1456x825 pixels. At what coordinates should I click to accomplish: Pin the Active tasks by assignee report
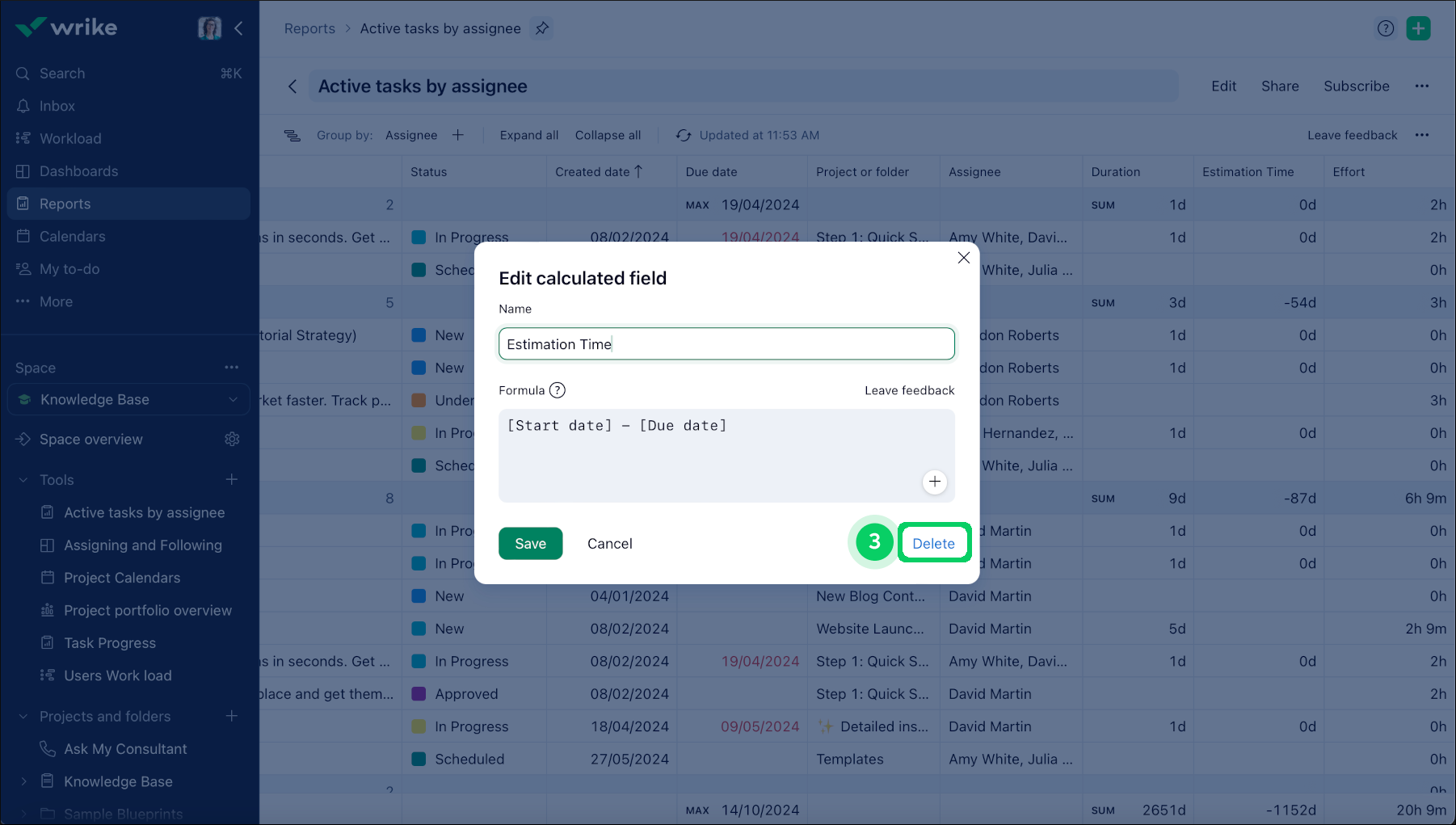click(542, 28)
